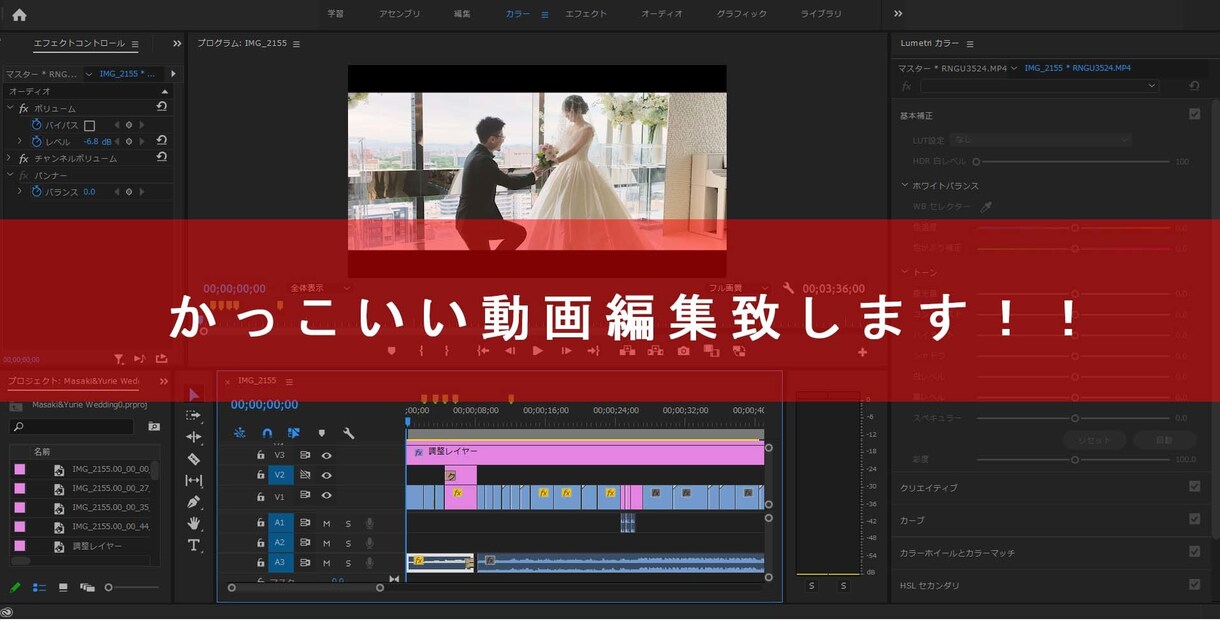Adjust the HDR 白レベル slider

click(1073, 161)
